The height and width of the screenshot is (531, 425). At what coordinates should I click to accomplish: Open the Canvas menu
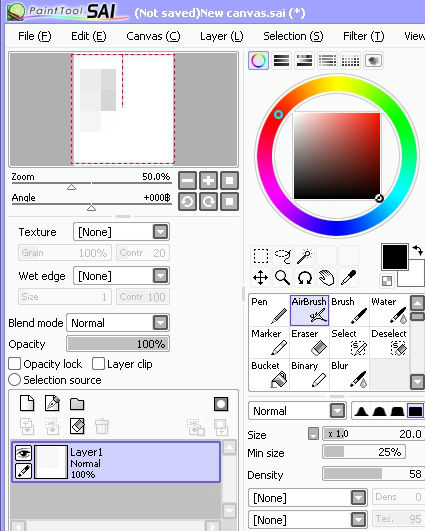[153, 36]
